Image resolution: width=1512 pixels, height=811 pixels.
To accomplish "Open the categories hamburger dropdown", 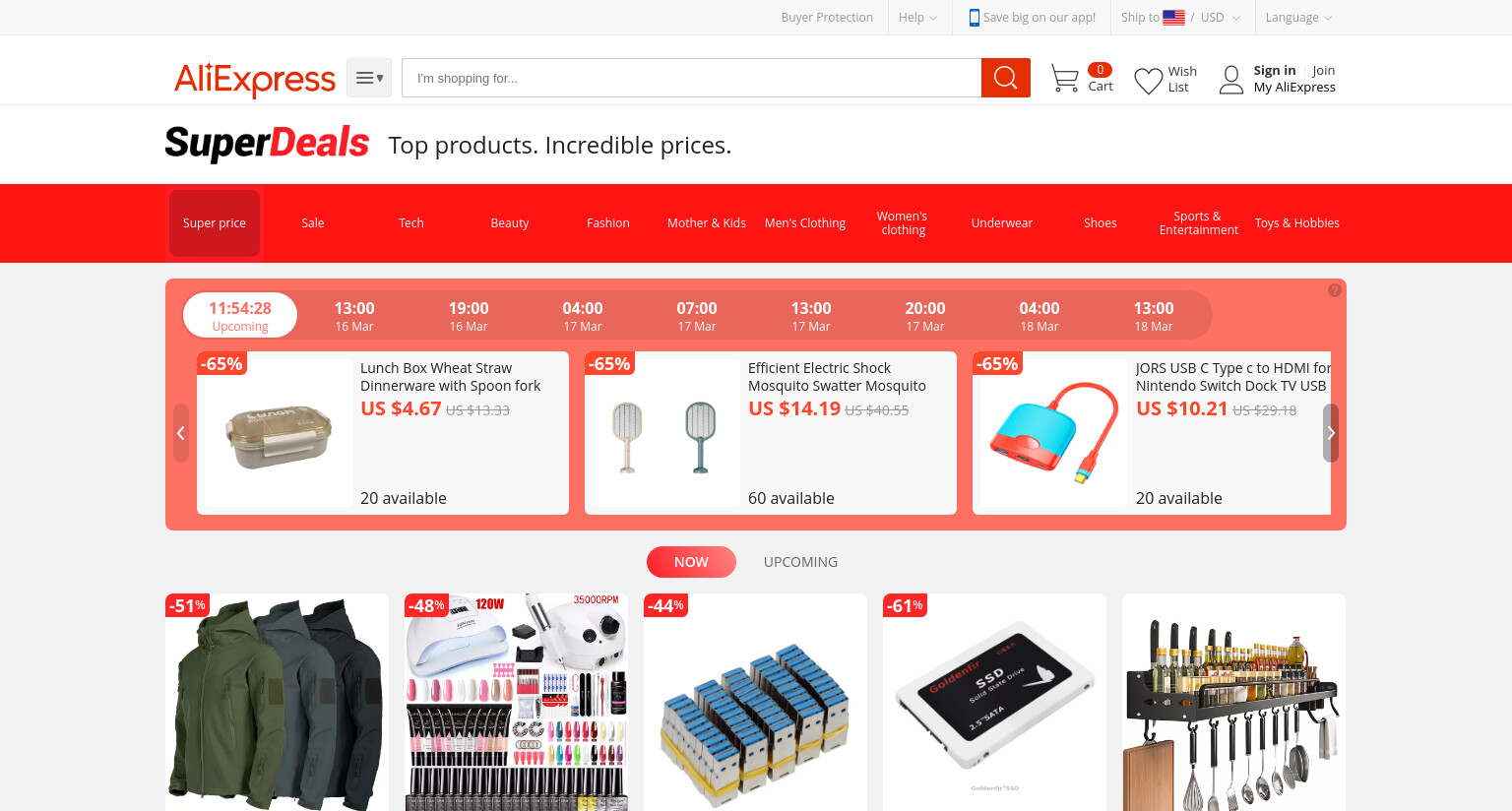I will (369, 78).
